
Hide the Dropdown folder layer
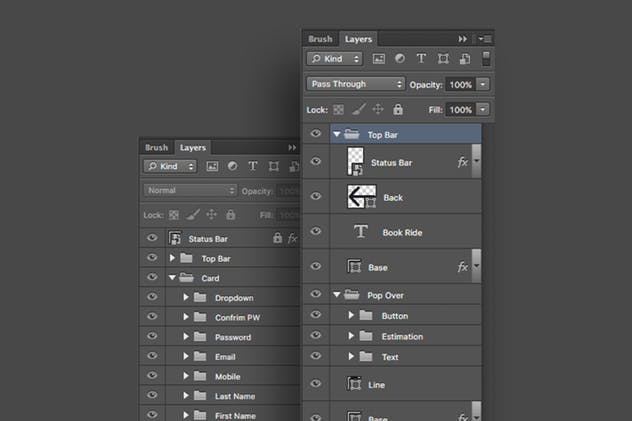(x=152, y=298)
